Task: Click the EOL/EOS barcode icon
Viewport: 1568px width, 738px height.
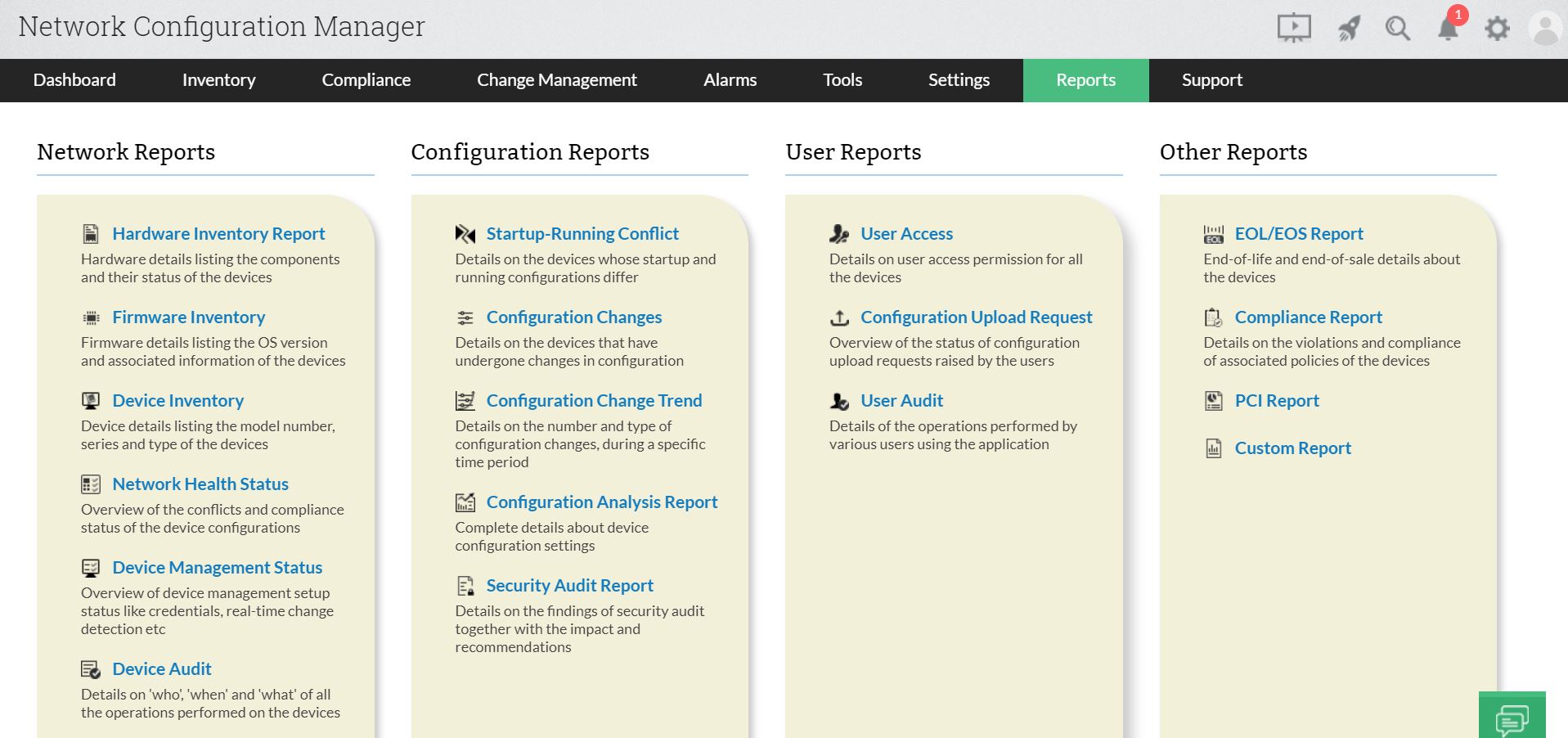Action: click(x=1213, y=234)
